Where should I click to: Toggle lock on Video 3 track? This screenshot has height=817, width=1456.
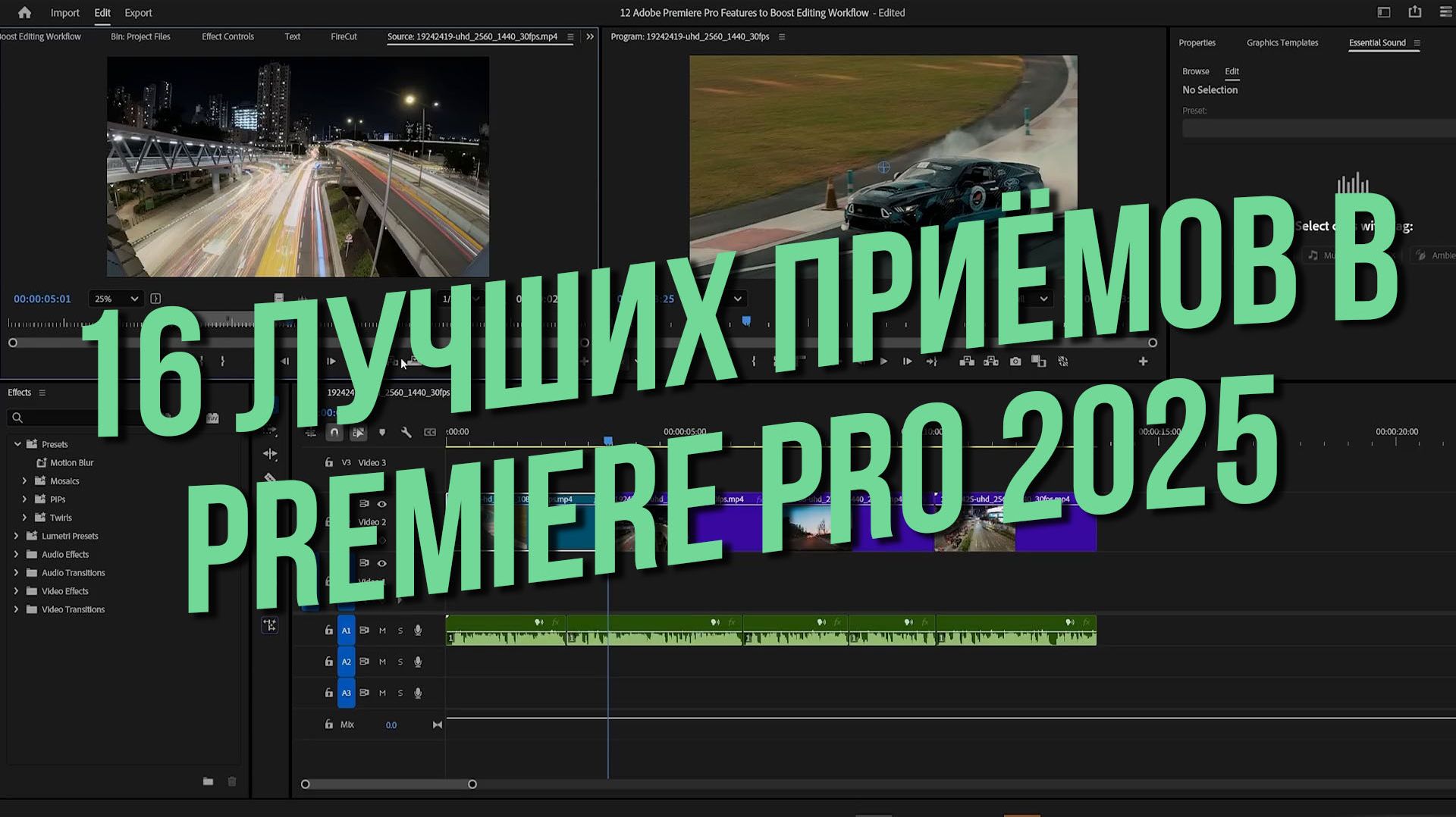pyautogui.click(x=328, y=462)
